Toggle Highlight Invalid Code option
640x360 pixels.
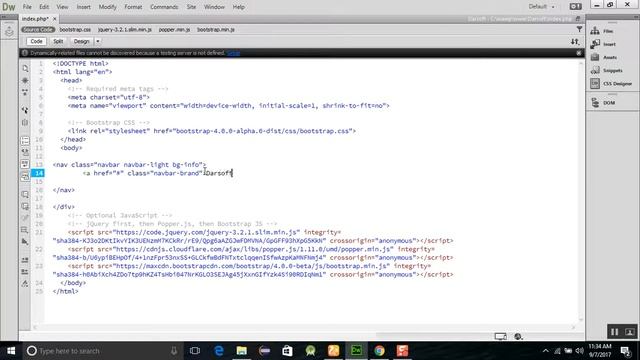(x=25, y=152)
